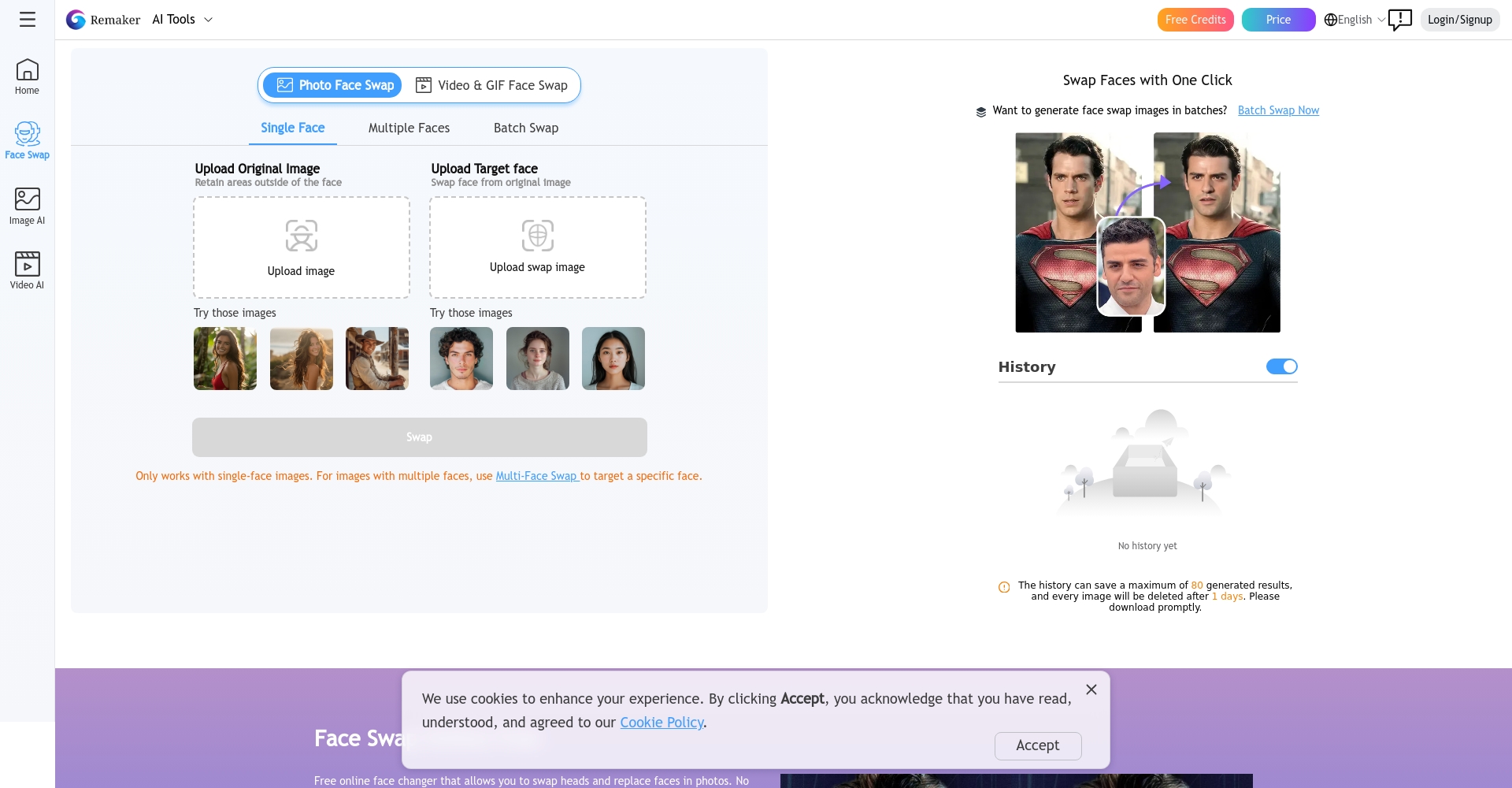Click the Upload image face icon

[x=301, y=236]
